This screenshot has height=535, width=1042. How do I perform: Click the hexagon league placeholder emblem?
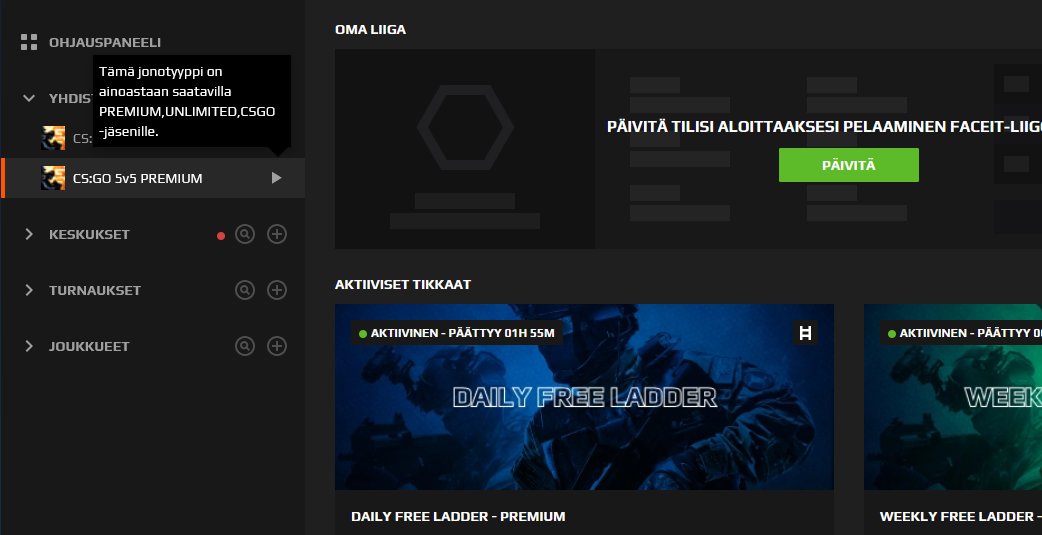pos(465,127)
